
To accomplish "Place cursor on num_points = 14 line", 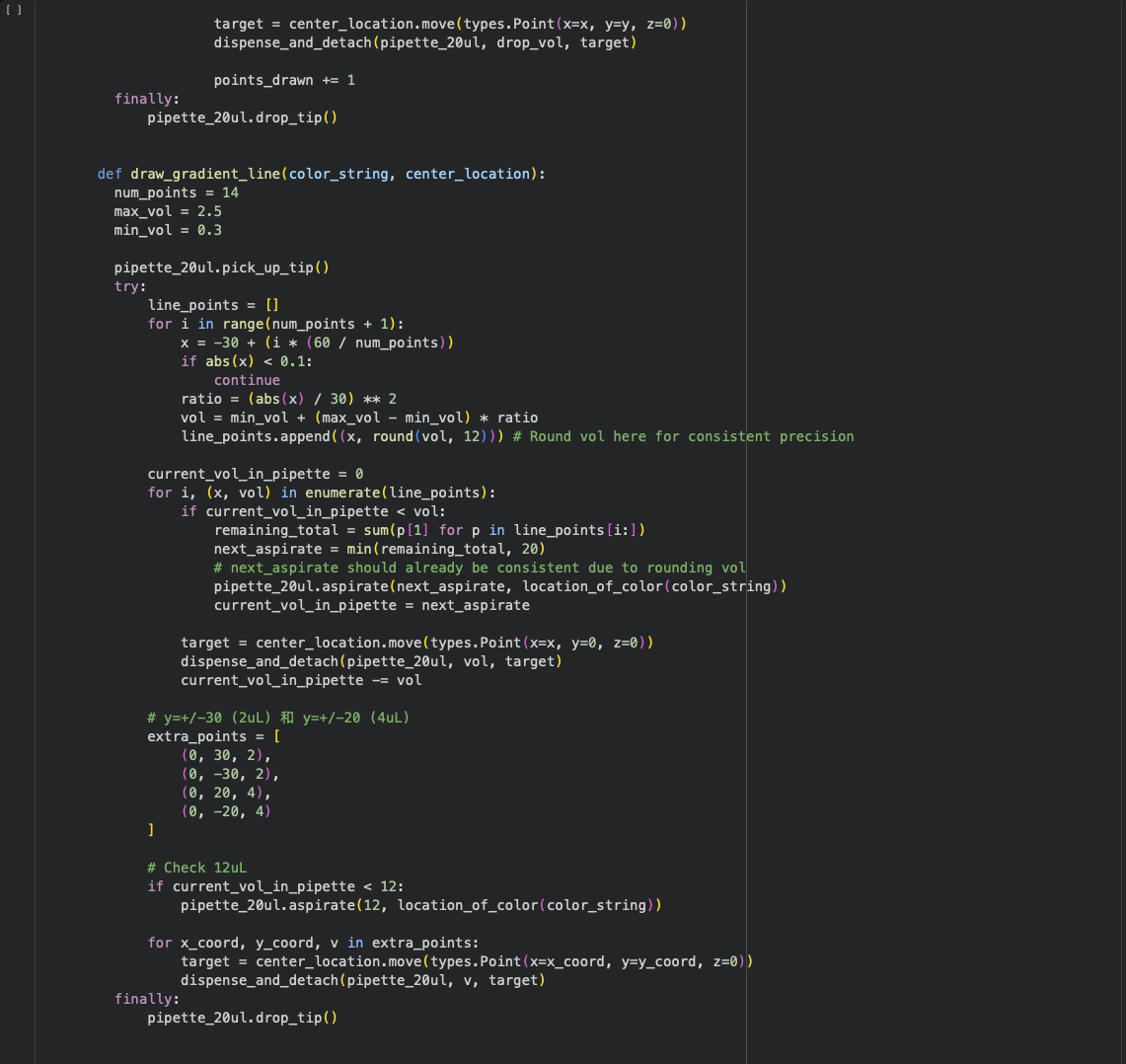I will (x=176, y=192).
